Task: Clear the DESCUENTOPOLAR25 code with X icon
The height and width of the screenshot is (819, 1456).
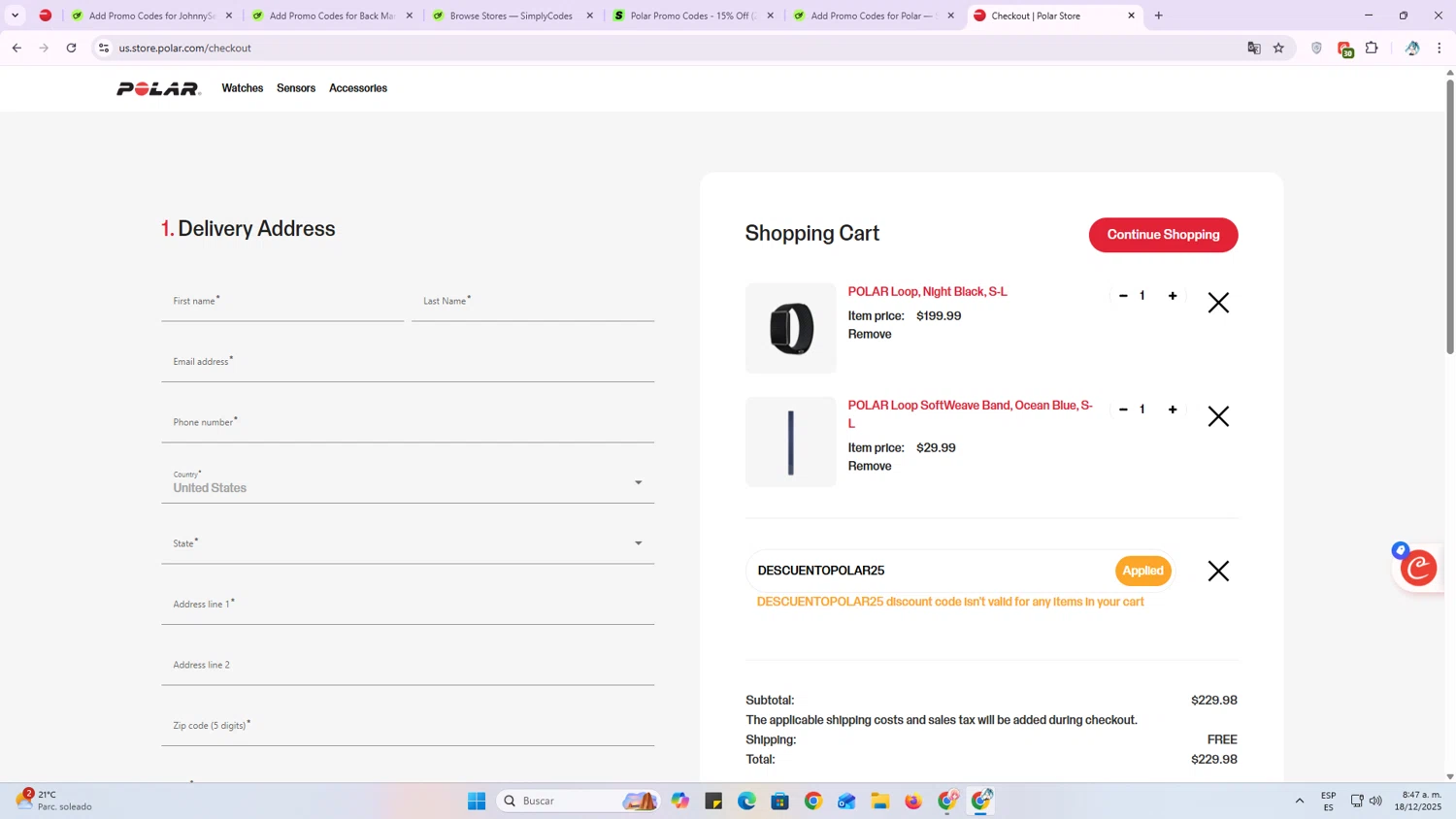Action: [x=1218, y=571]
